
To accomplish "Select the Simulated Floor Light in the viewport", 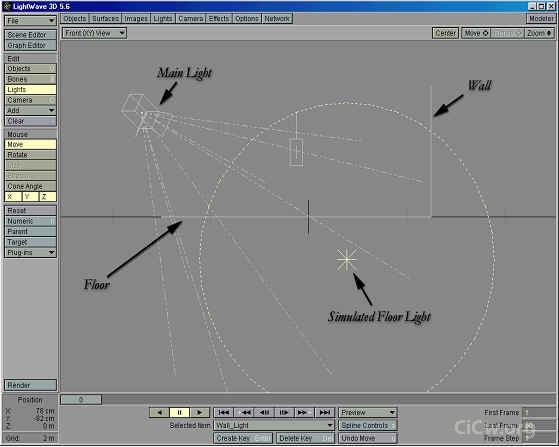I will coord(347,260).
